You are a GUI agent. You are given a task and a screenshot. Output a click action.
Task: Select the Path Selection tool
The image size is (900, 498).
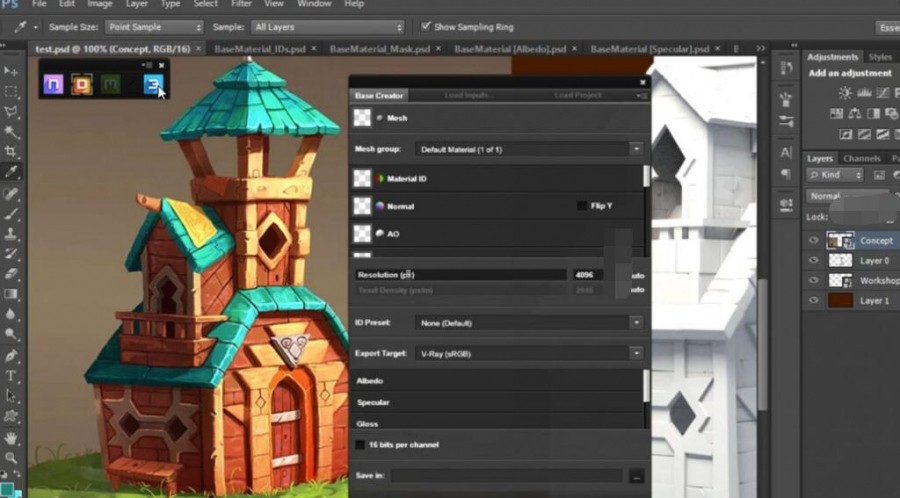10,396
